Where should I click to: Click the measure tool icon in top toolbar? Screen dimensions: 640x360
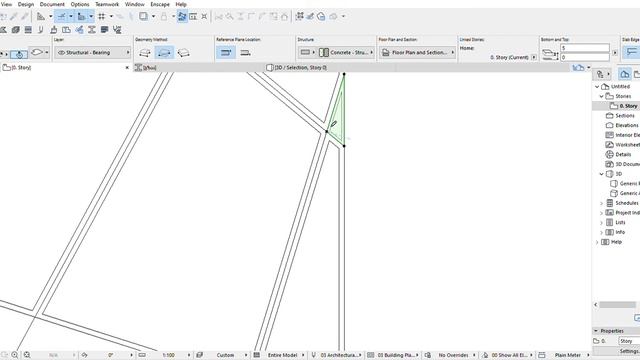click(41, 16)
